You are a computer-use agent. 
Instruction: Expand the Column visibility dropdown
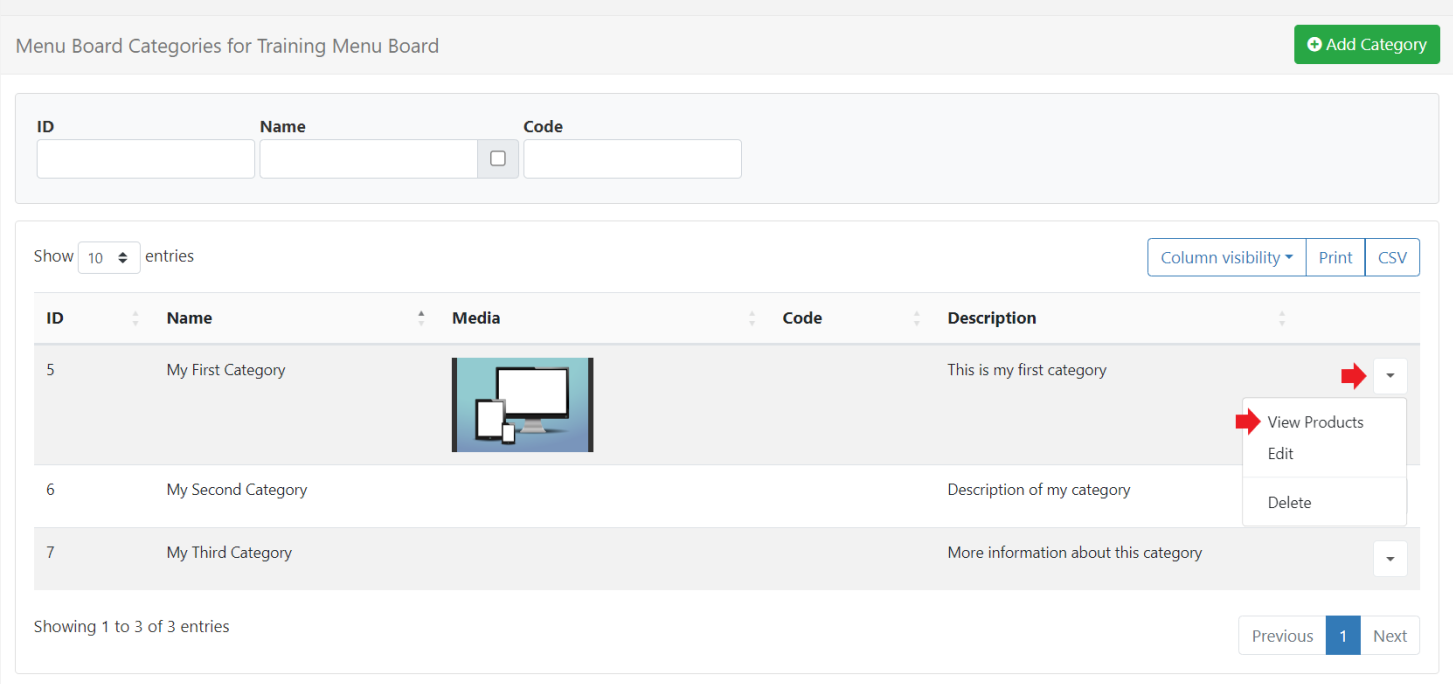[x=1226, y=258]
